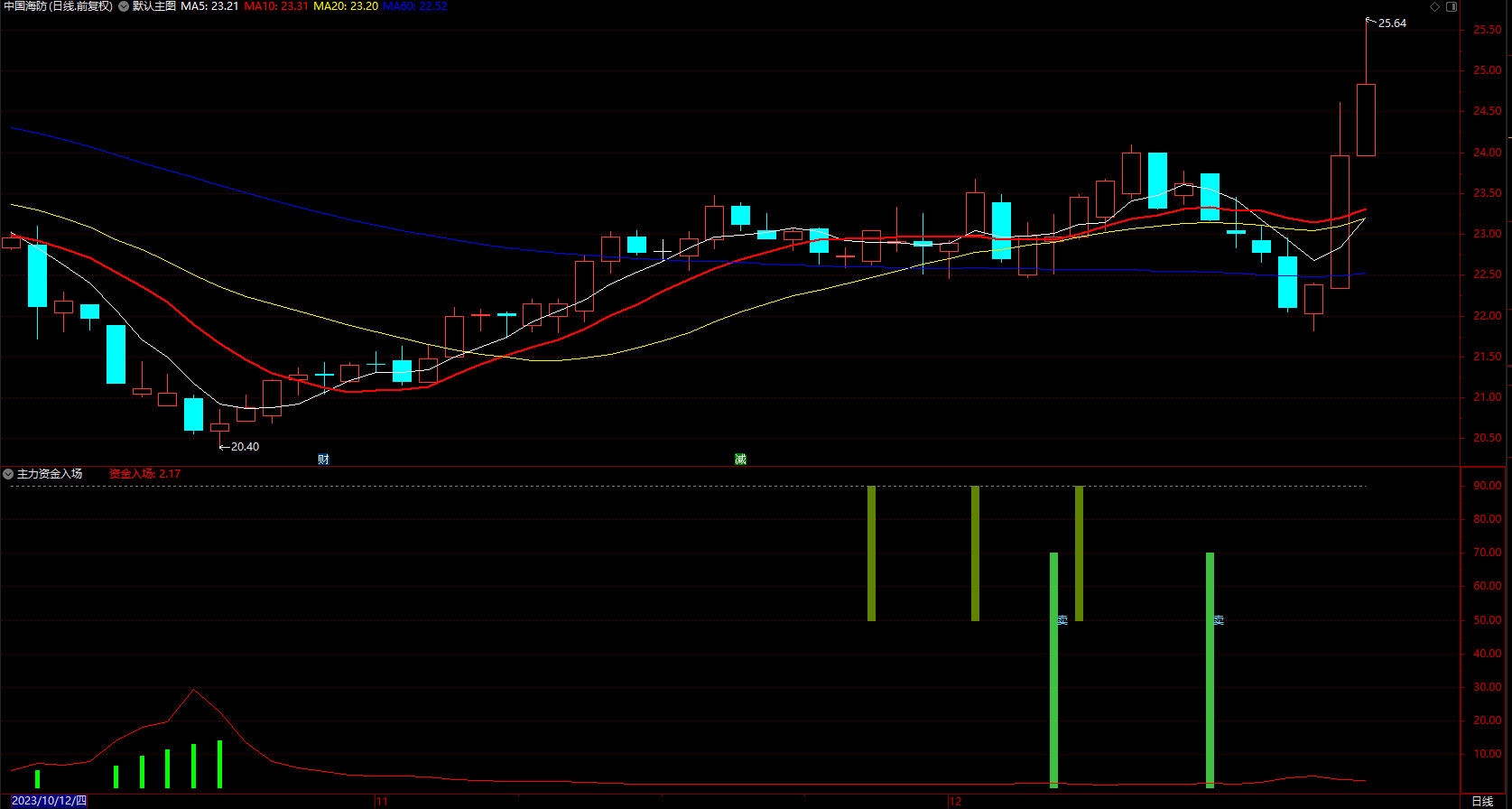Click the 12 month marker on time axis

coord(956,802)
